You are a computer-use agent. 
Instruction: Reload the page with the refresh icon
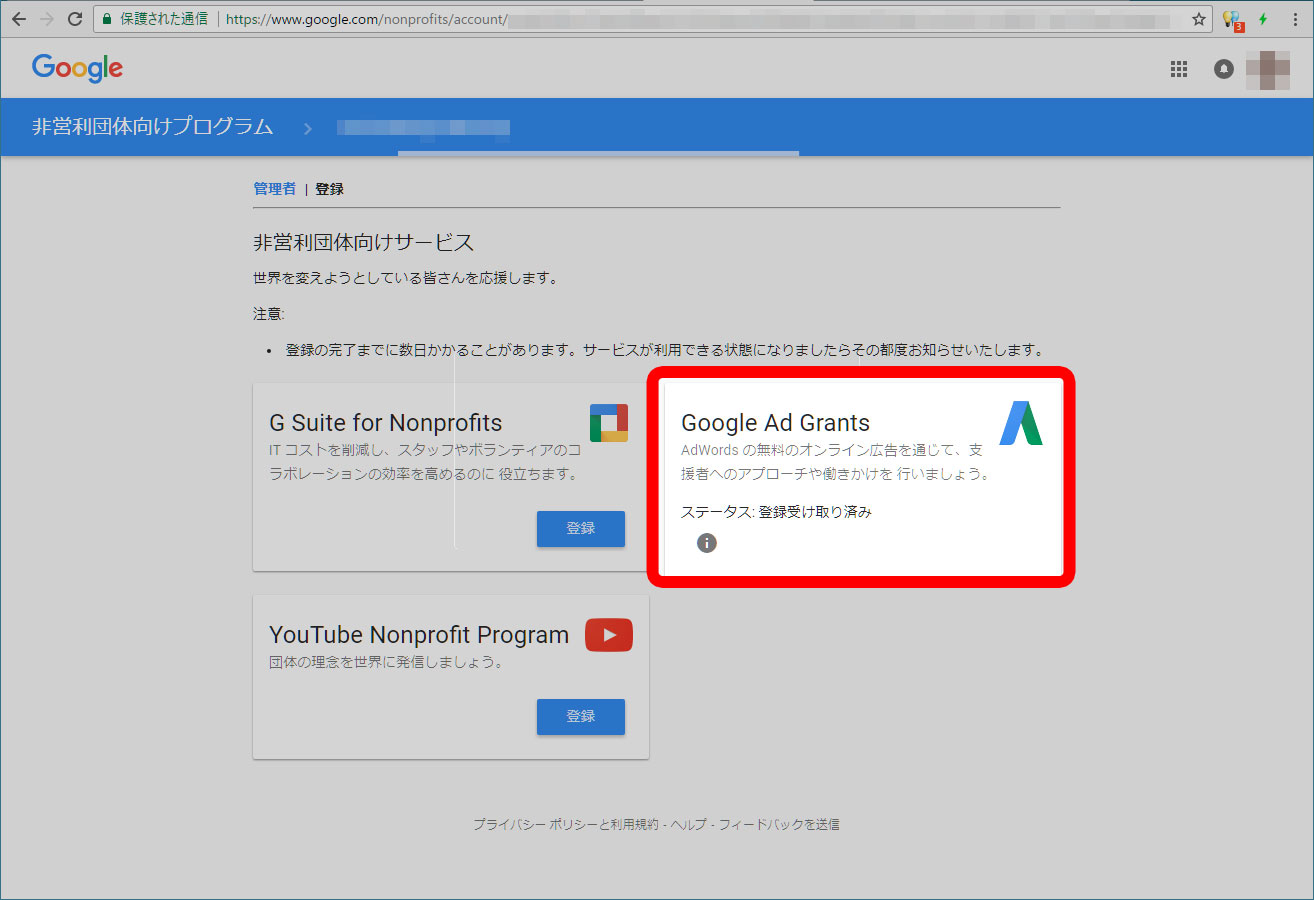tap(75, 19)
